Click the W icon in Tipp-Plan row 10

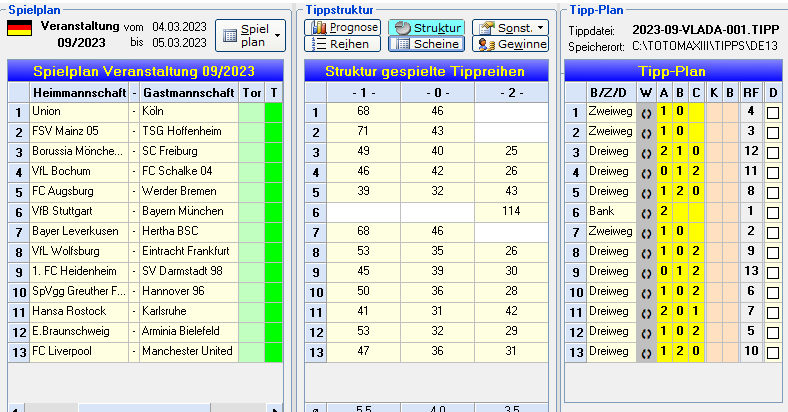tap(646, 293)
